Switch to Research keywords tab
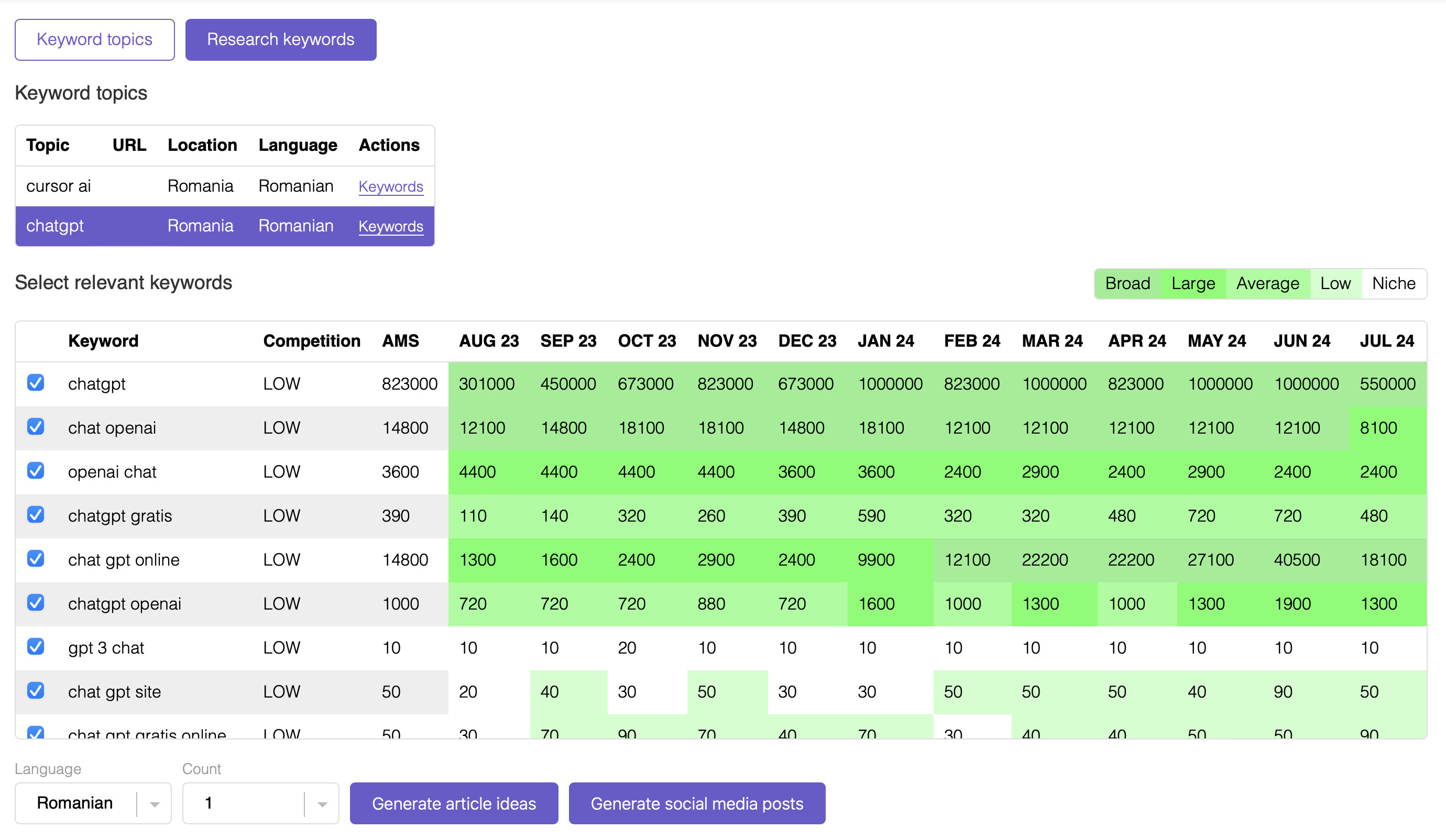This screenshot has width=1446, height=840. 281,40
